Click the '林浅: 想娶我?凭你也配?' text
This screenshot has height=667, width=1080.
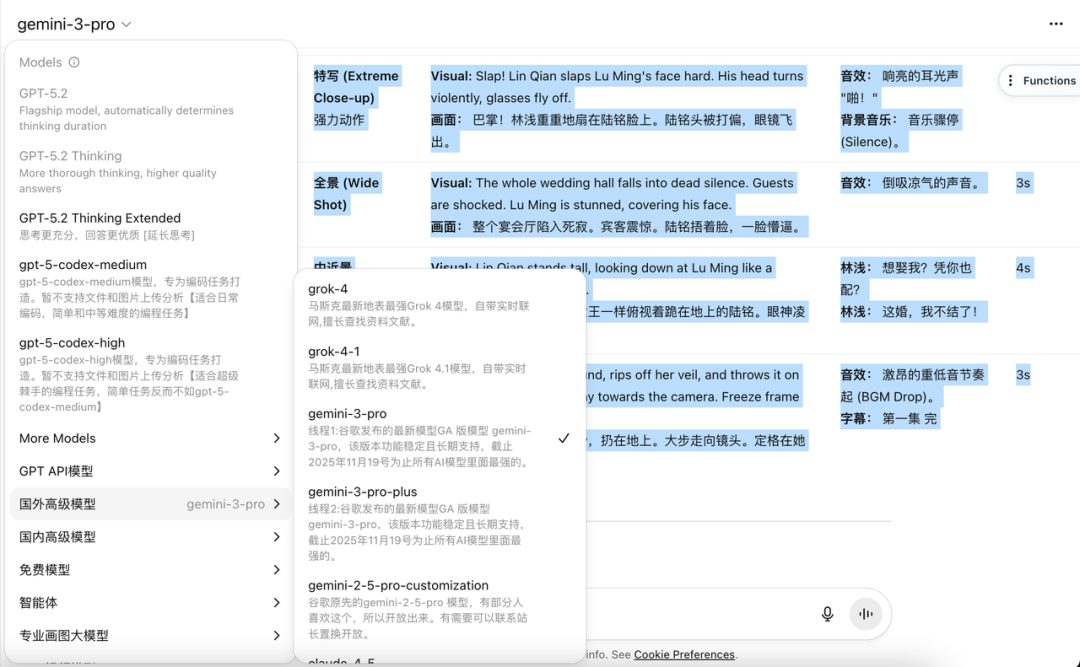(x=906, y=278)
